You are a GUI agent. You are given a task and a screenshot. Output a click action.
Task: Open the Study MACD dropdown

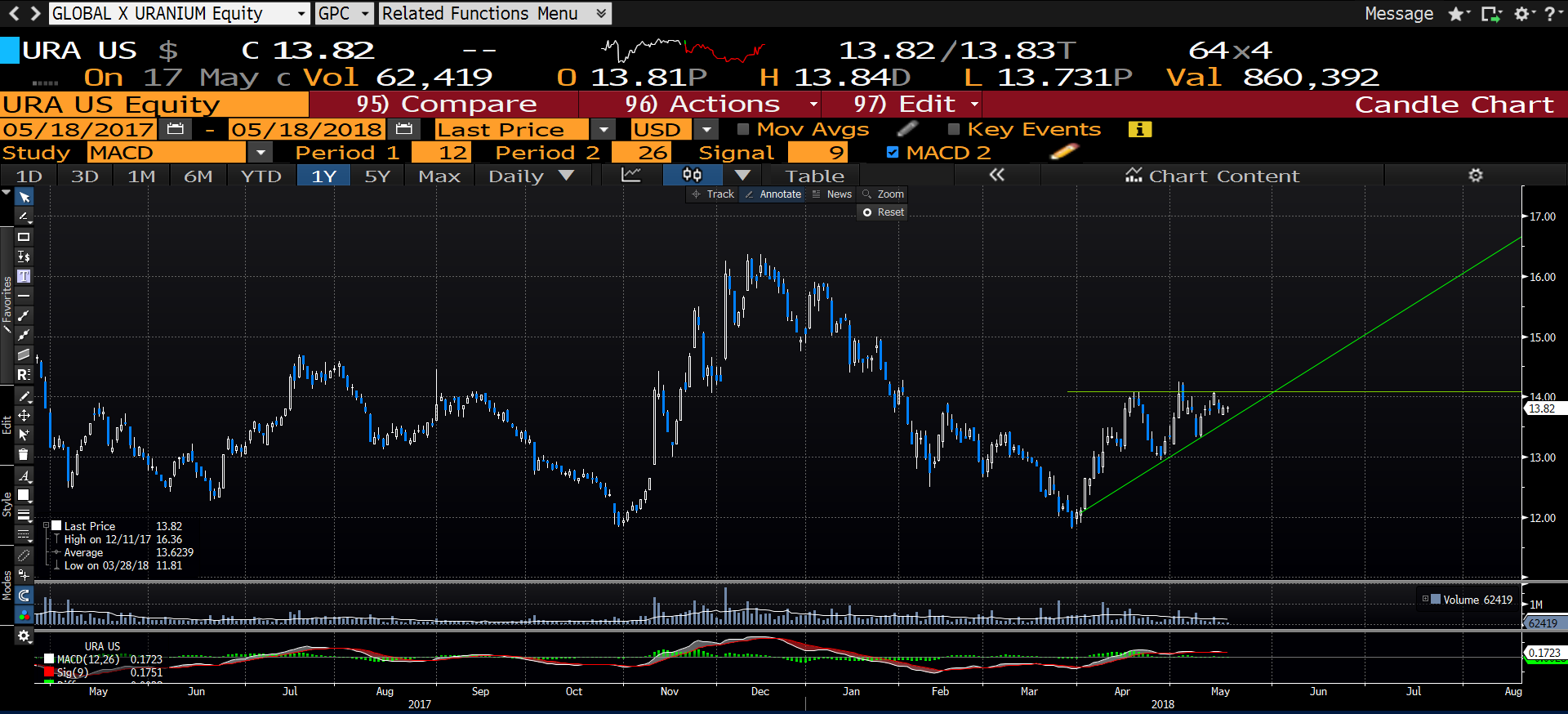261,152
